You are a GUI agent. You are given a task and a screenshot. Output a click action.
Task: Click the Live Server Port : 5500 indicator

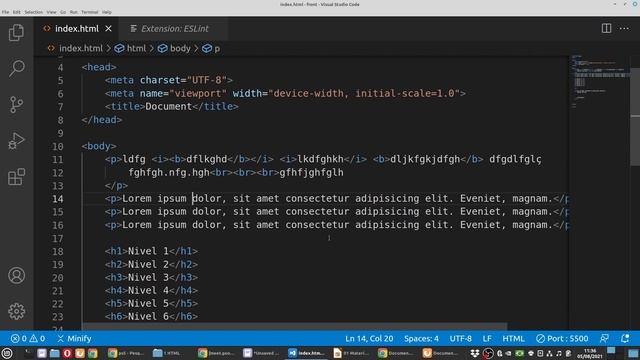click(x=562, y=338)
